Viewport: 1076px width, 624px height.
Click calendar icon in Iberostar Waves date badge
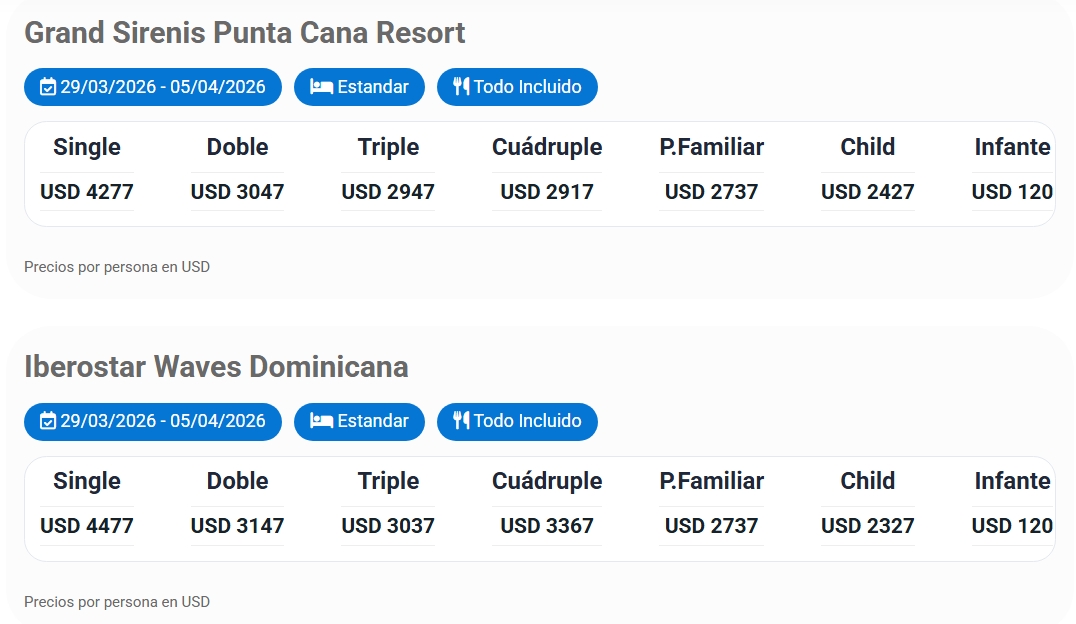click(x=48, y=421)
